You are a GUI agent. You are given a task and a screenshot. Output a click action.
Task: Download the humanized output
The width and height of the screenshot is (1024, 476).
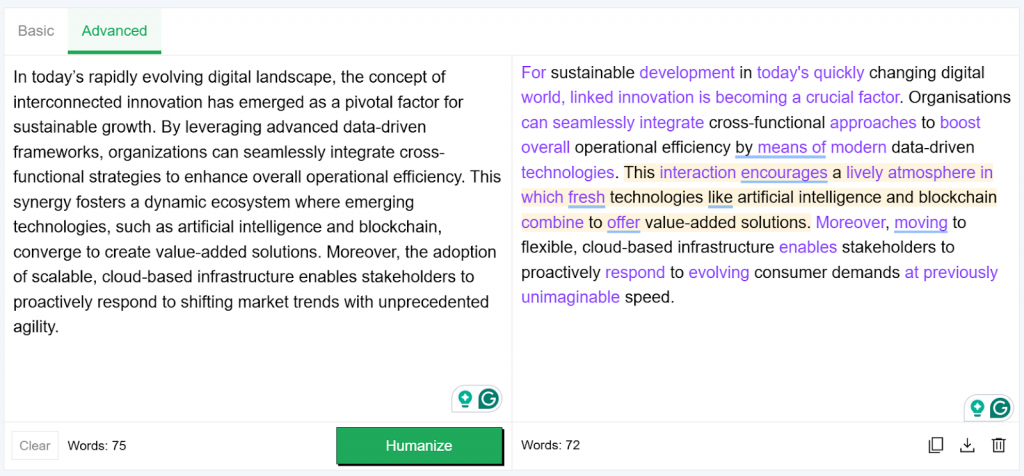pos(967,445)
